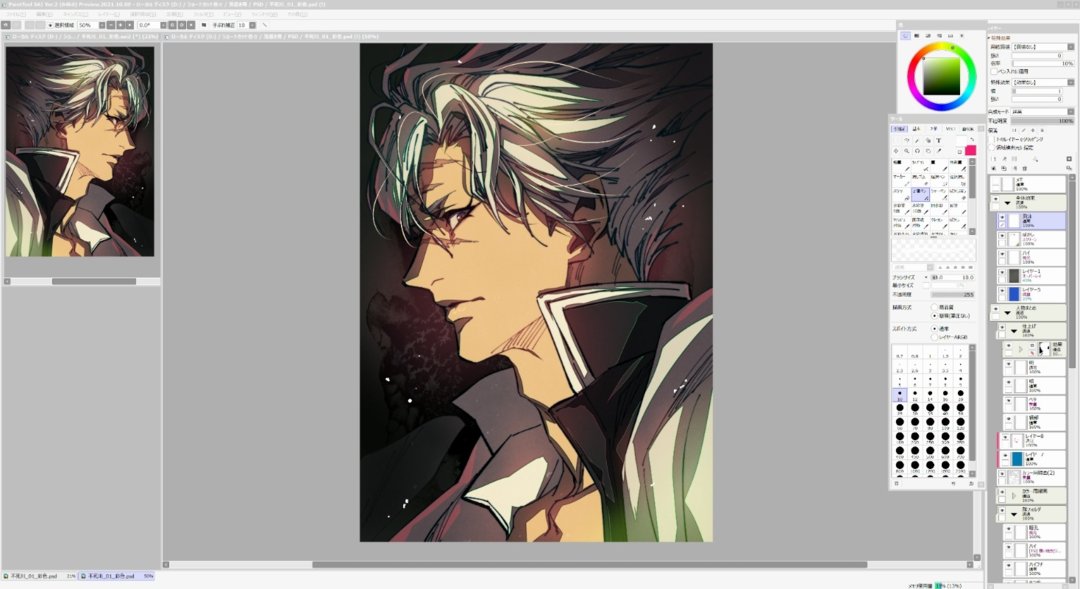1080x589 pixels.
Task: Collapse the 人物まとめ layer folder
Action: [x=1008, y=313]
